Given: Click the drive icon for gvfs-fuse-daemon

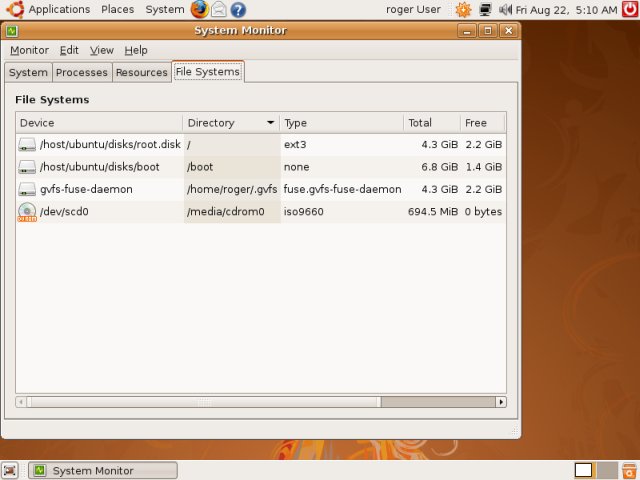Looking at the screenshot, I should [x=27, y=189].
